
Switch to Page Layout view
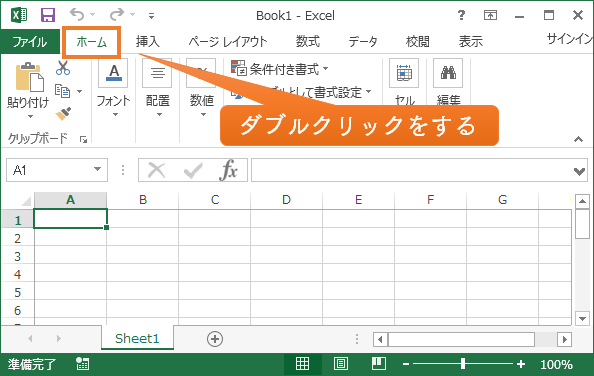coord(341,364)
